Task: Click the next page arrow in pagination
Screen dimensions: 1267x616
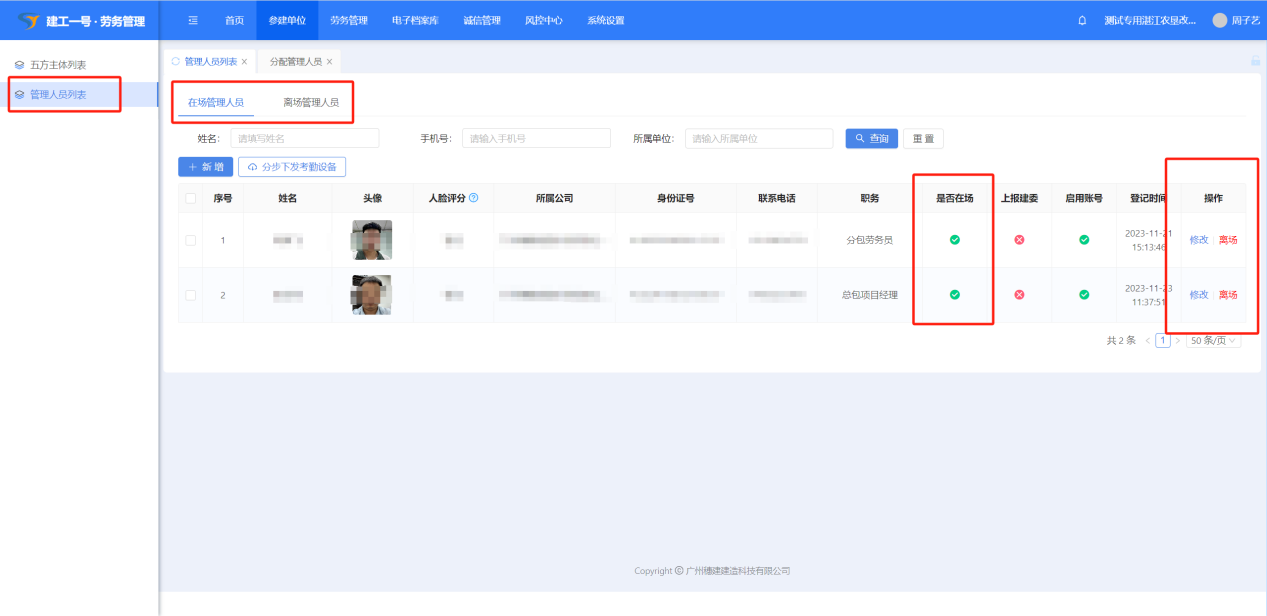Action: 1177,341
